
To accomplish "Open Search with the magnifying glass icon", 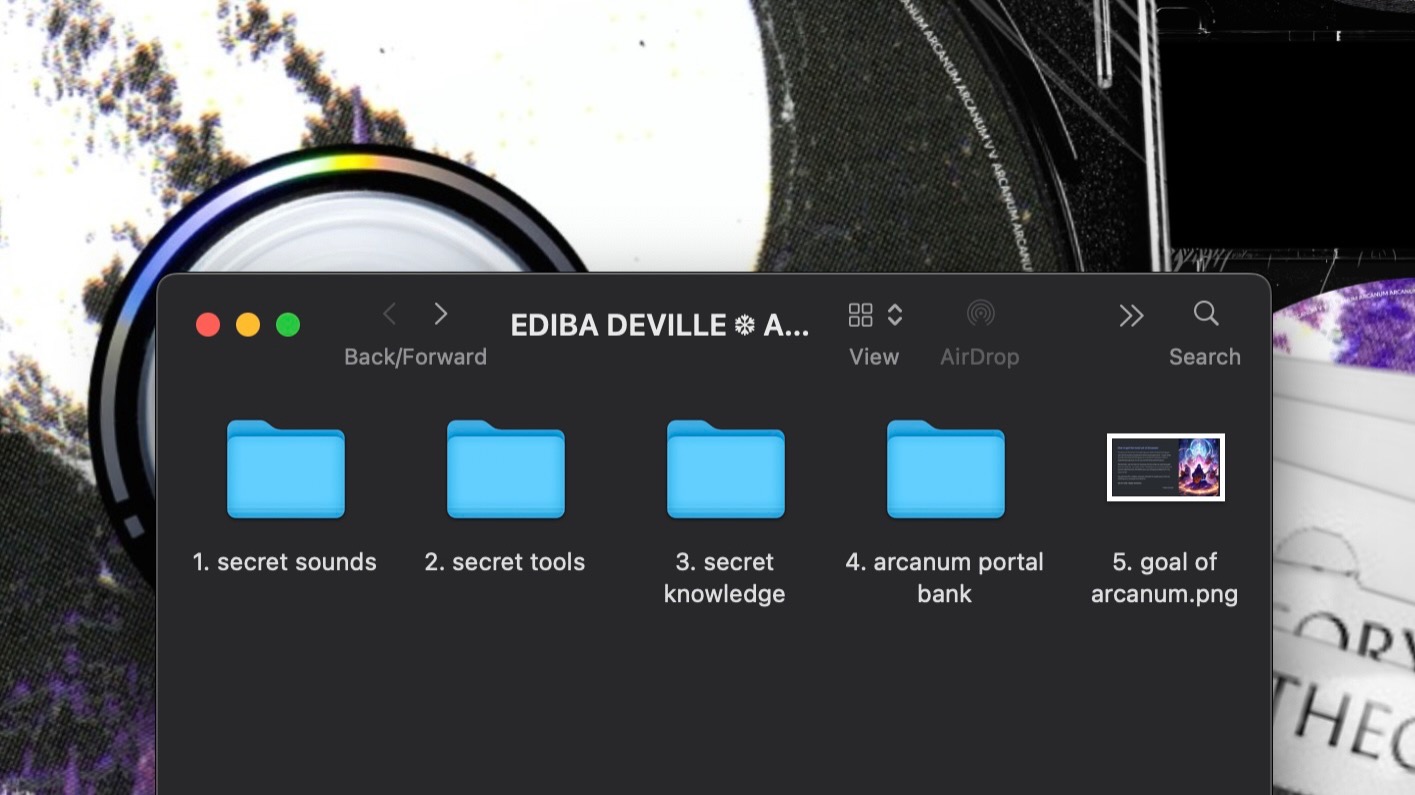I will point(1206,314).
